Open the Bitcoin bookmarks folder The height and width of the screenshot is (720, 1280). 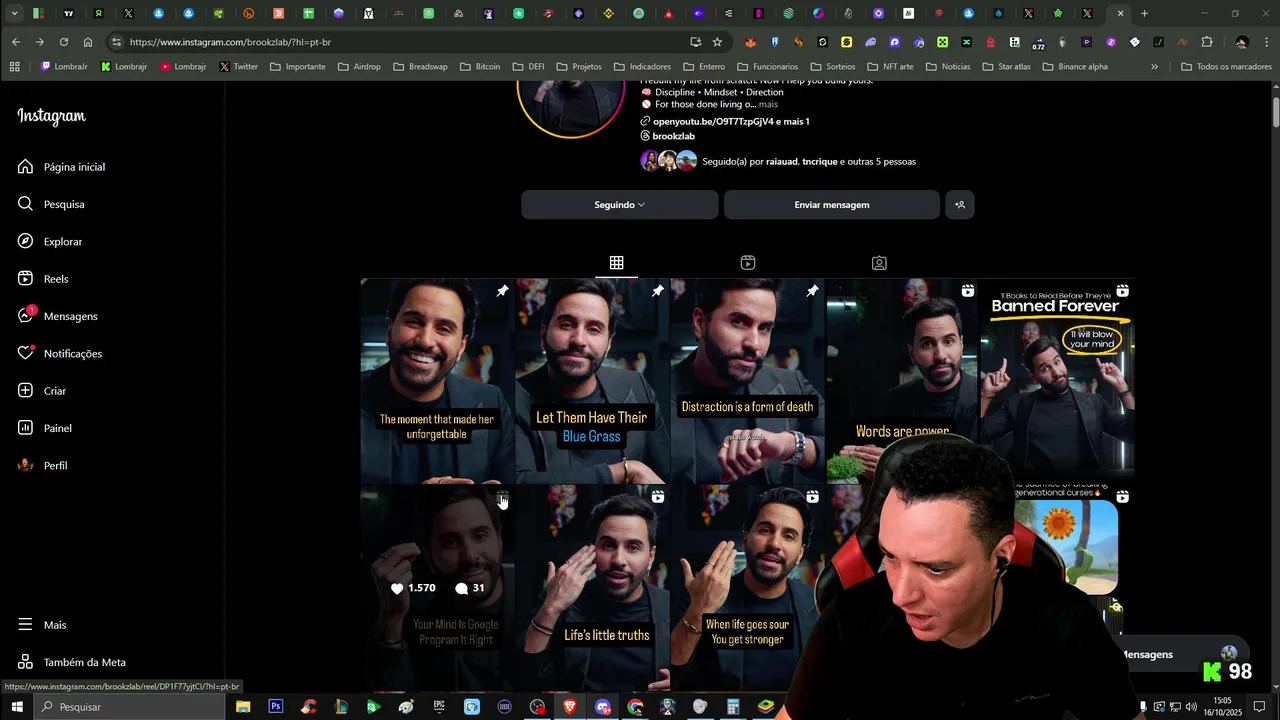(x=480, y=67)
